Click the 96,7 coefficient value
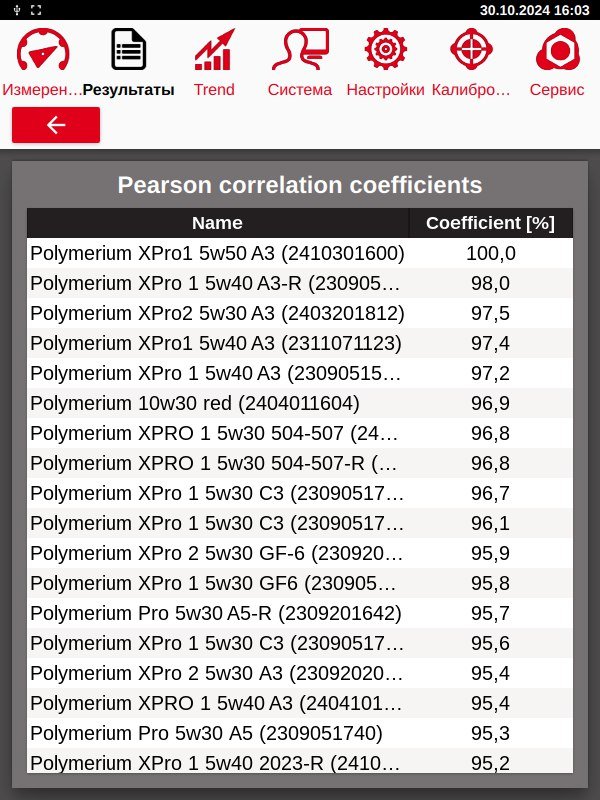Viewport: 600px width, 800px height. point(491,493)
